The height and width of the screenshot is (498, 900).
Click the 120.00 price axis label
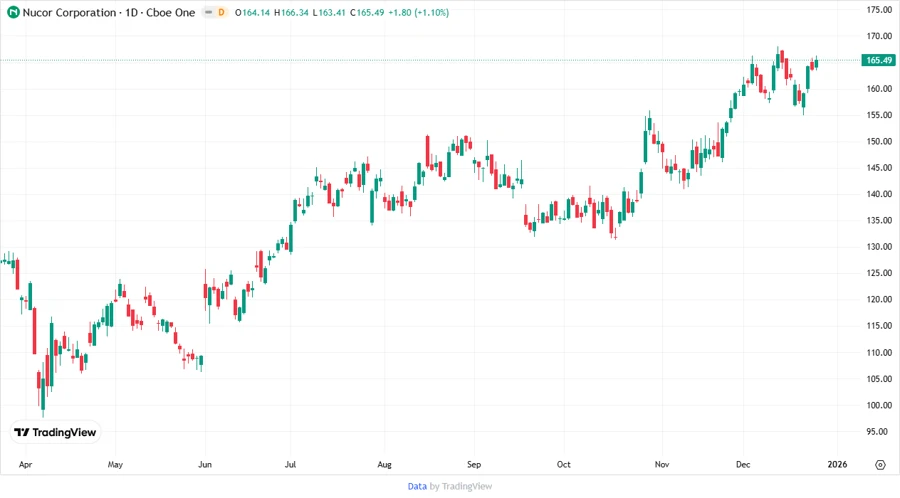coord(879,299)
